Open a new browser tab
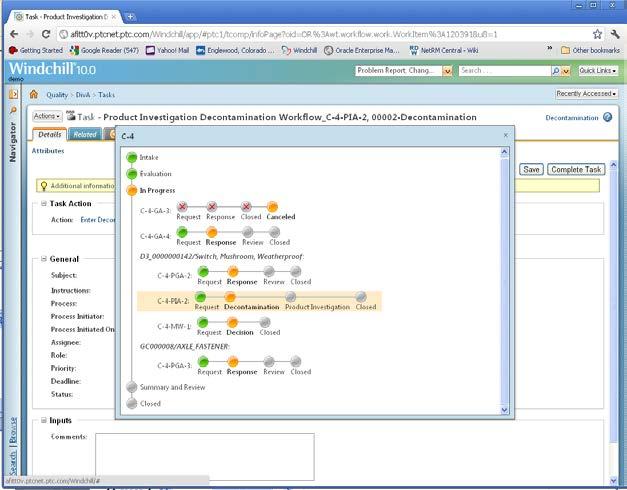This screenshot has height=490, width=627. pos(130,17)
